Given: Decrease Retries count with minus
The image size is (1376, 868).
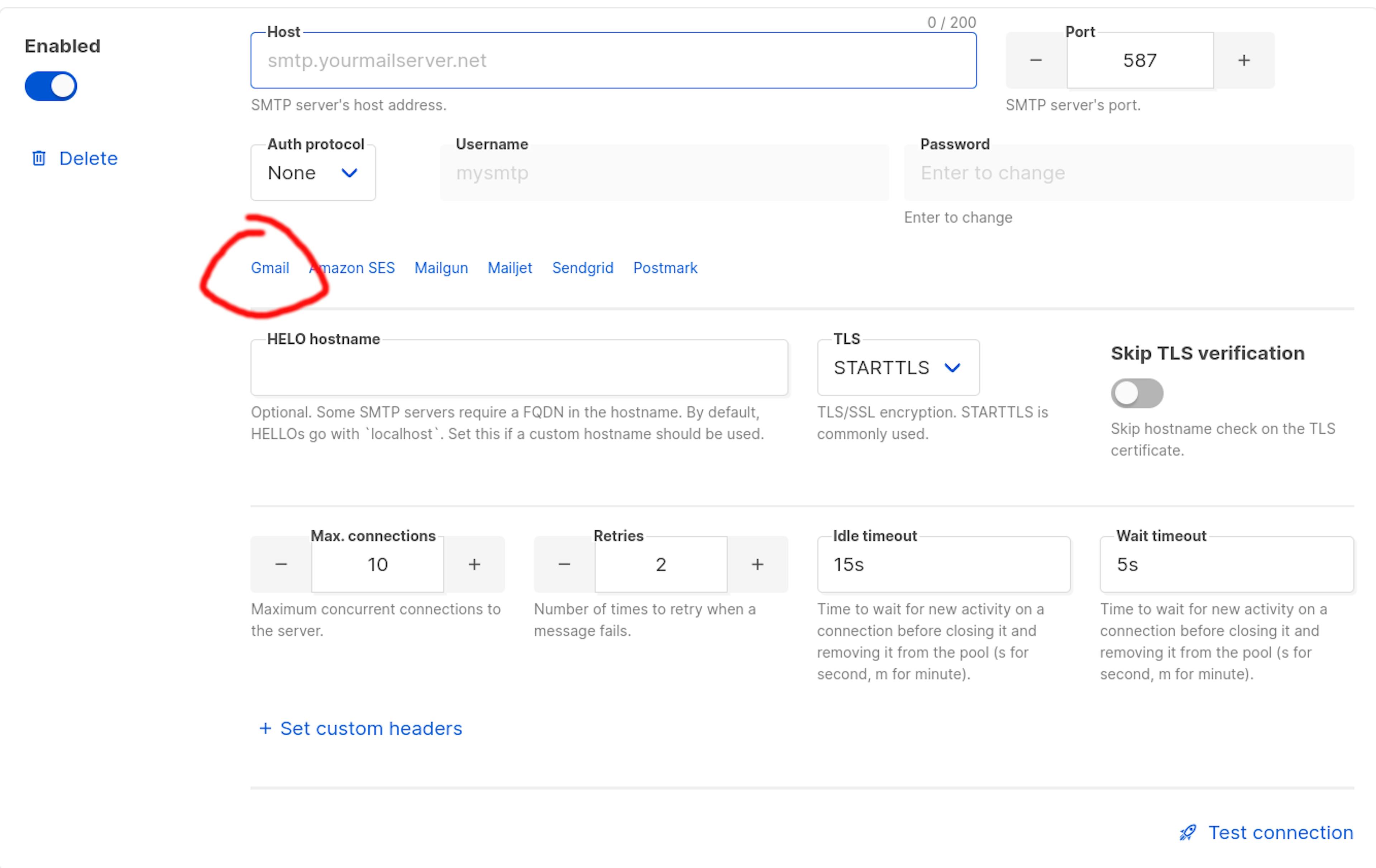Looking at the screenshot, I should [564, 564].
